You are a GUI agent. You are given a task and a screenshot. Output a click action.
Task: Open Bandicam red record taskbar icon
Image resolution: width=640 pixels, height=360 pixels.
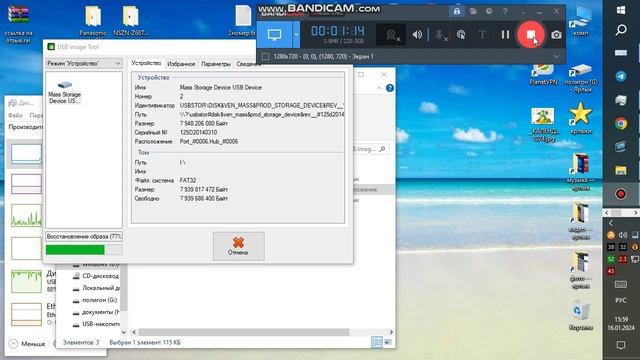tap(621, 194)
